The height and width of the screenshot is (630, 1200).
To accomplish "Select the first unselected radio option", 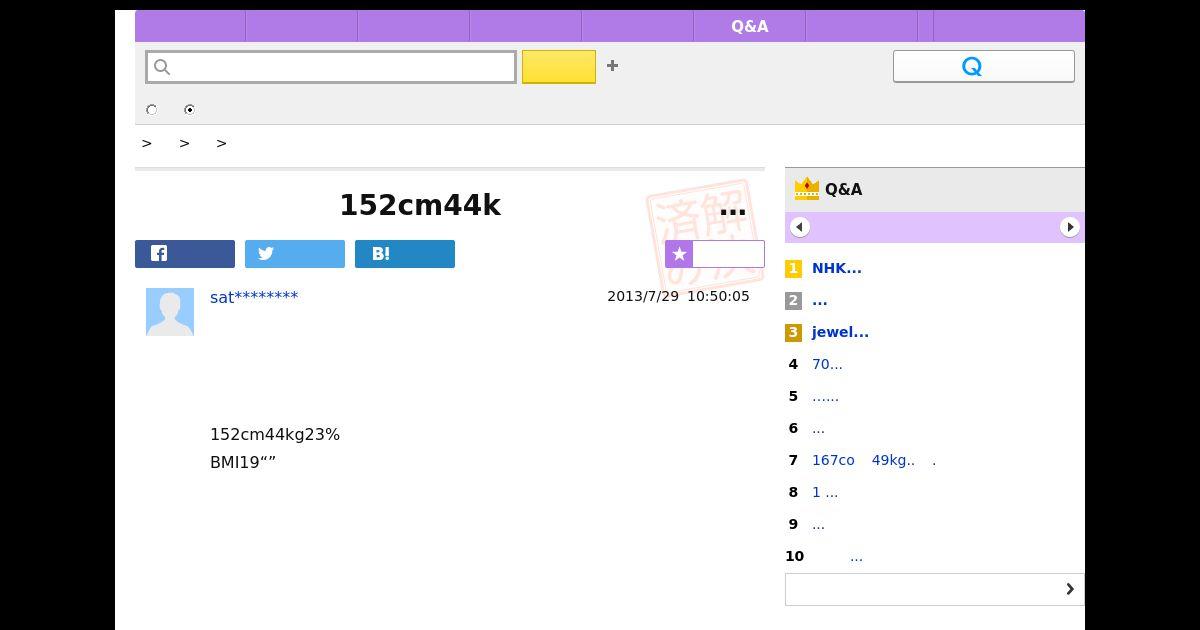I will [152, 110].
